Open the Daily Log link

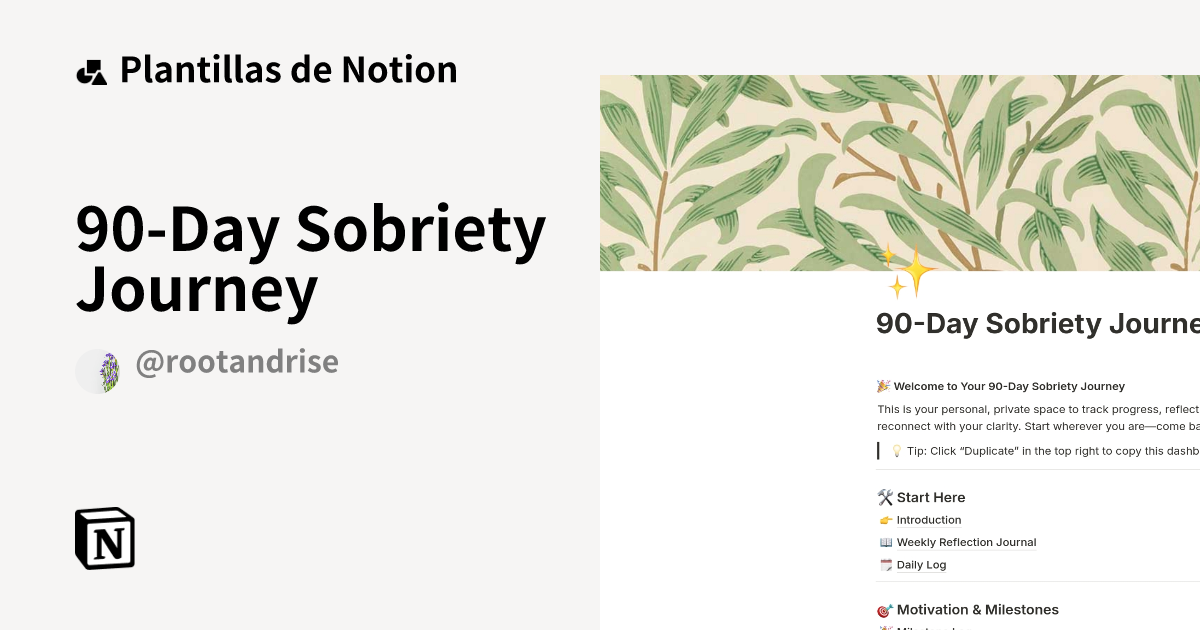coord(921,564)
